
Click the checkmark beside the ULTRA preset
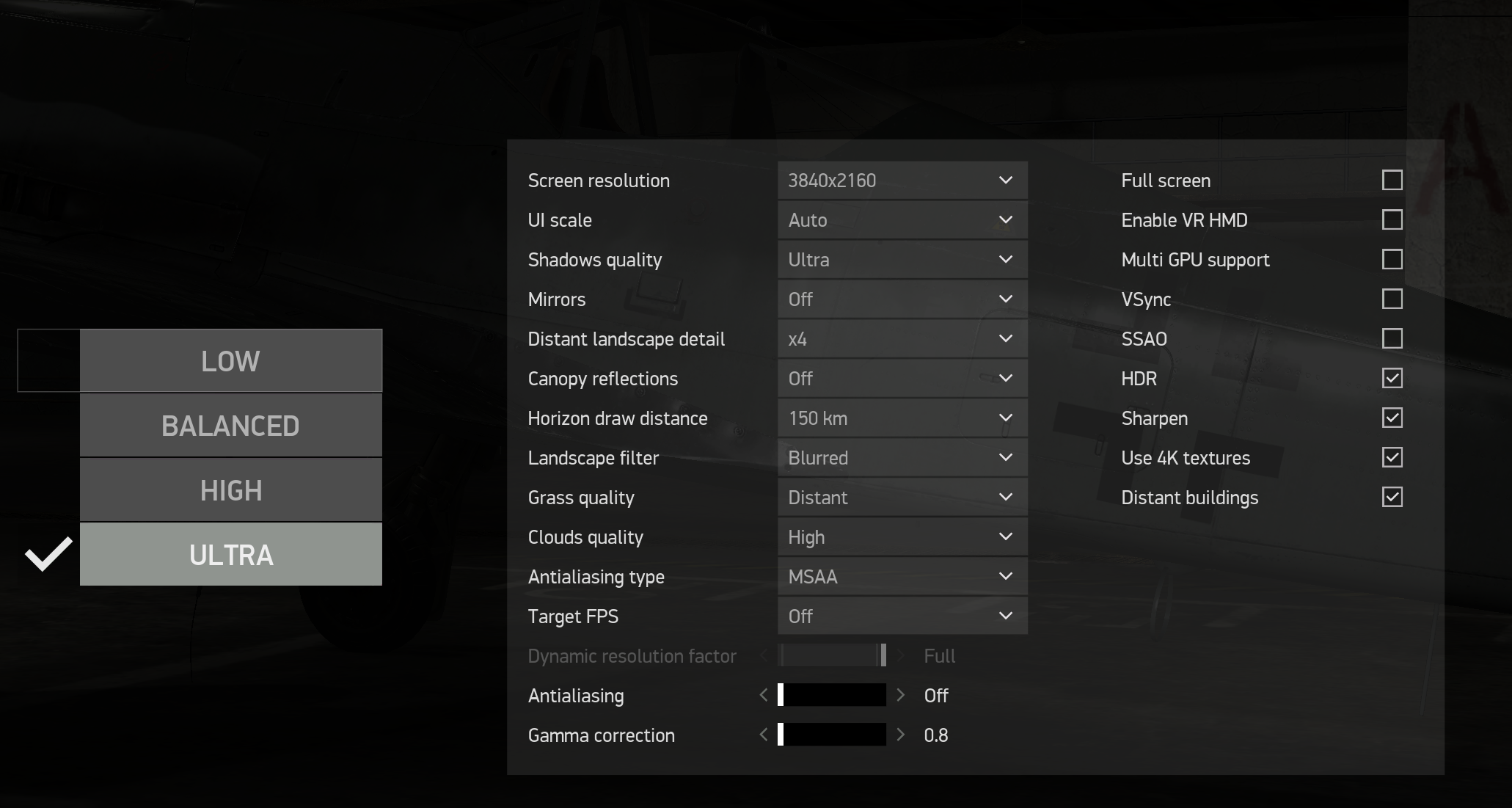(48, 554)
